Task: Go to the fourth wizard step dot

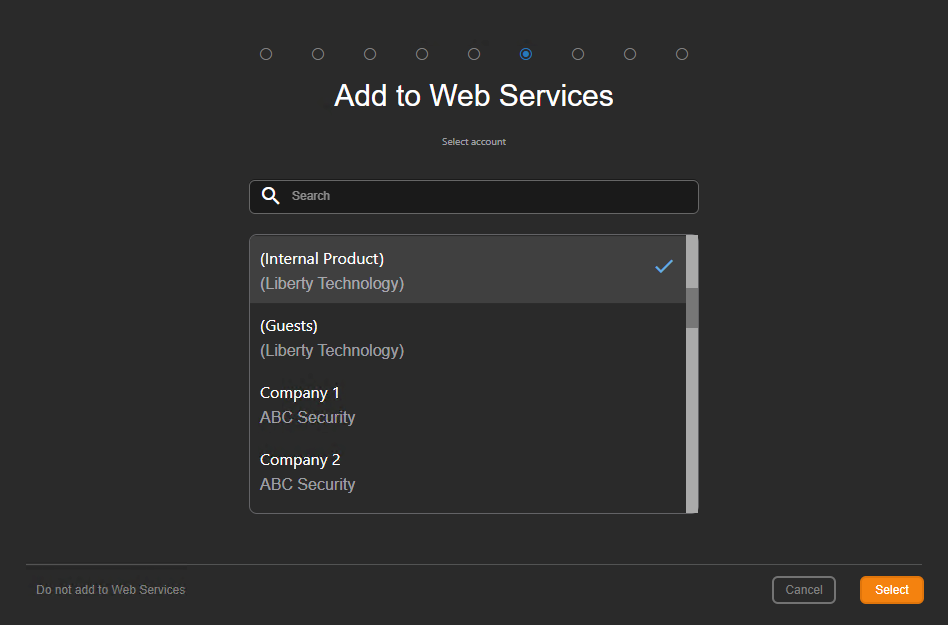Action: (x=422, y=54)
